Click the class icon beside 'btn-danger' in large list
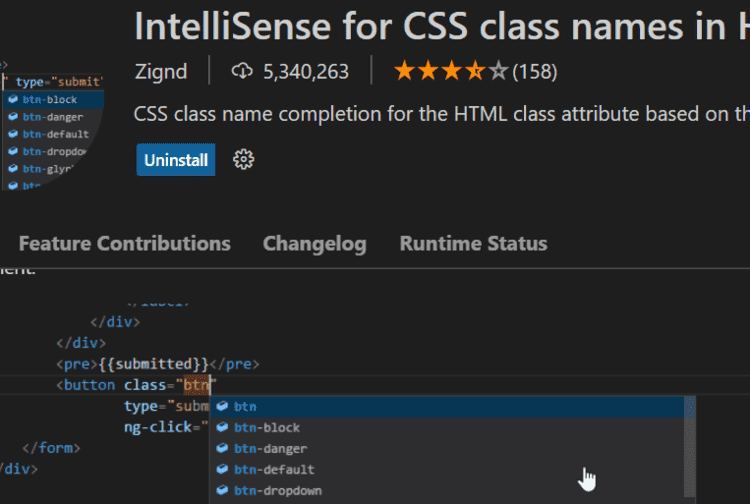This screenshot has height=504, width=750. [x=222, y=448]
